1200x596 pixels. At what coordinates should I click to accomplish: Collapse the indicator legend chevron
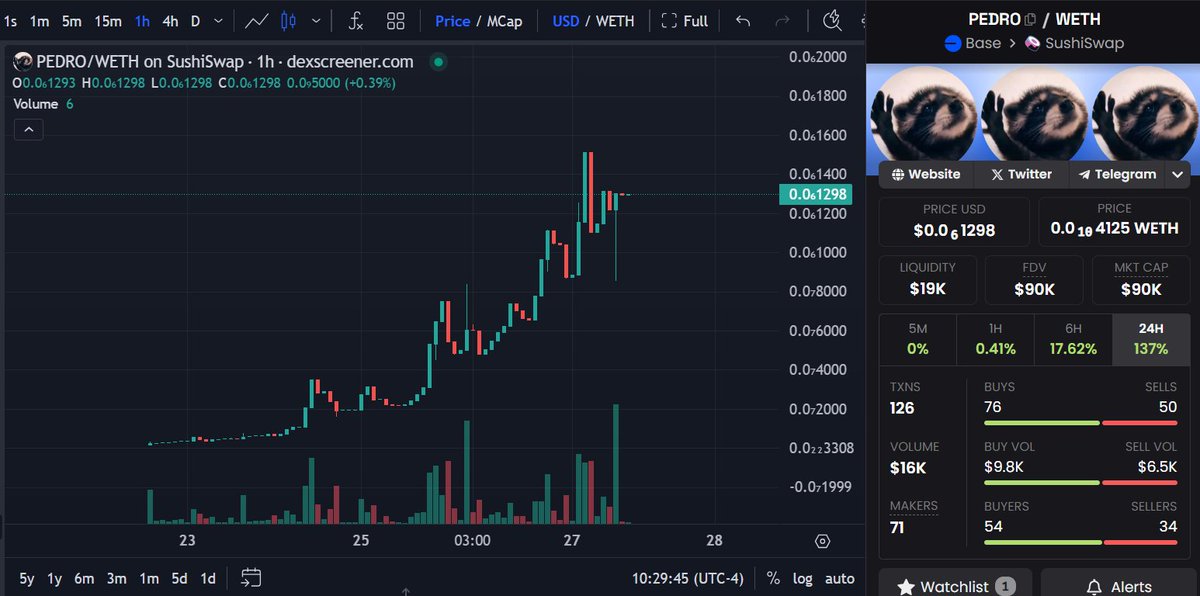click(x=28, y=129)
